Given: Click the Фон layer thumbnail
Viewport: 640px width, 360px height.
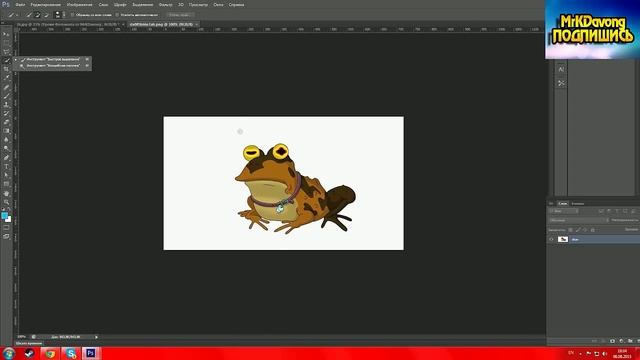Looking at the screenshot, I should 563,239.
